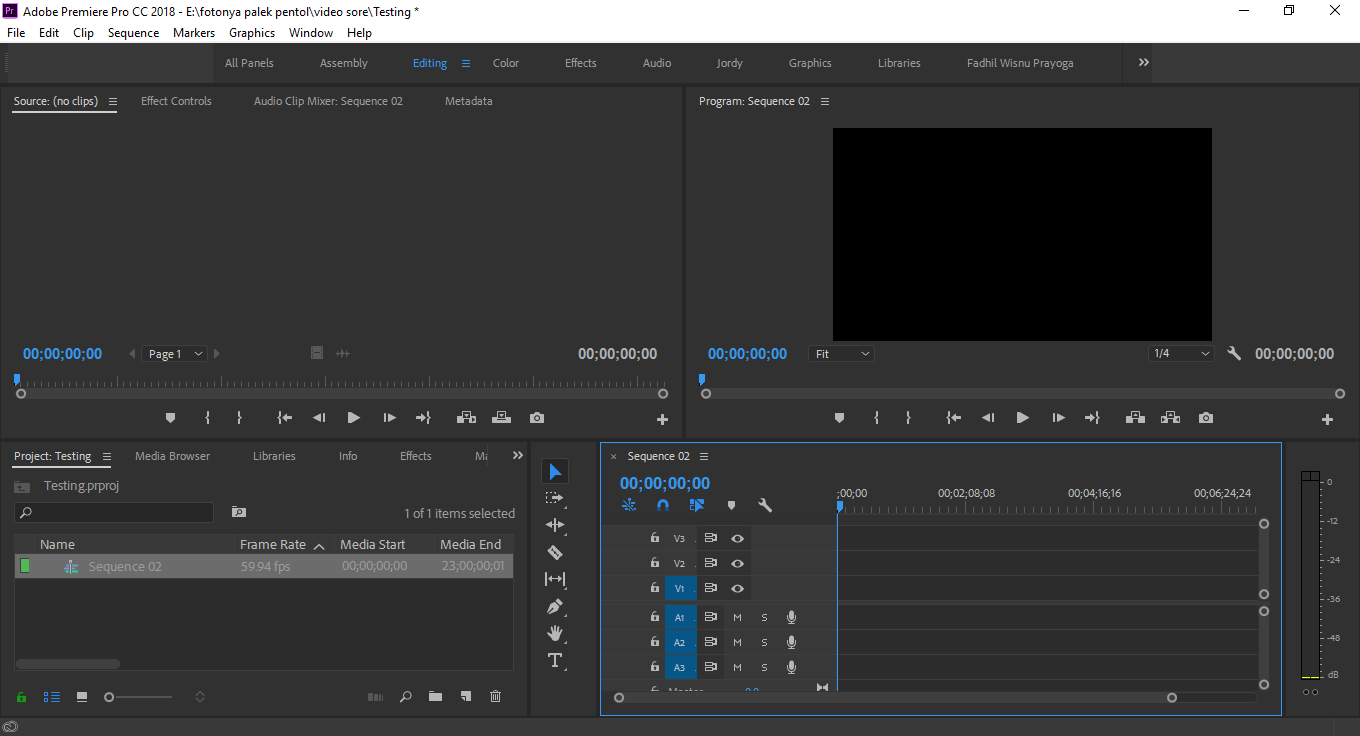Select the Selection tool arrow
The width and height of the screenshot is (1360, 736).
(x=555, y=471)
